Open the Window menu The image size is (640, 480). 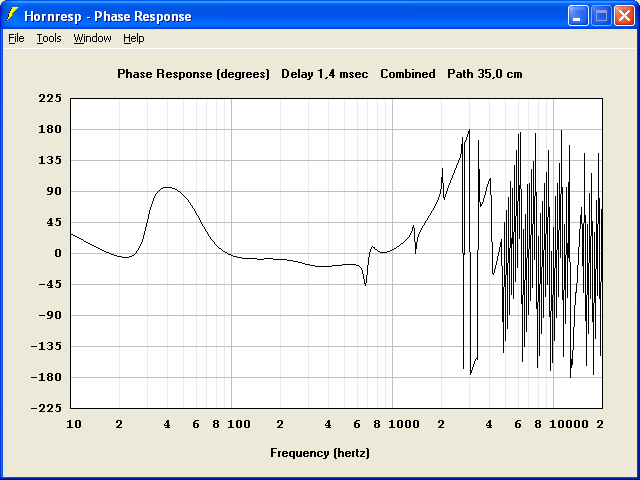[92, 38]
